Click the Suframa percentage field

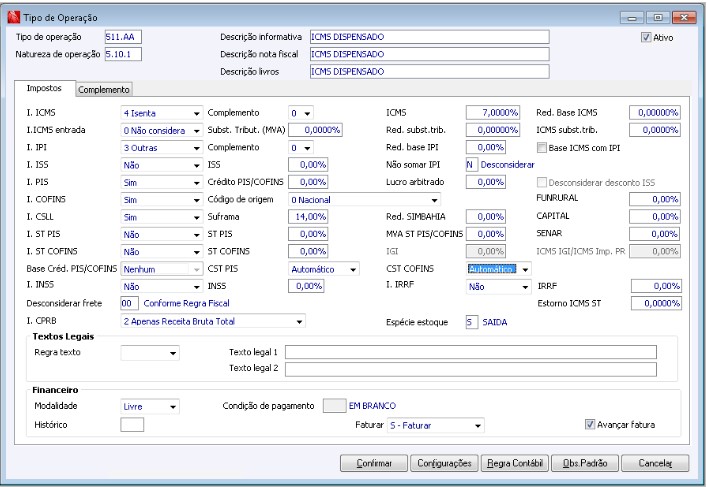tap(308, 216)
